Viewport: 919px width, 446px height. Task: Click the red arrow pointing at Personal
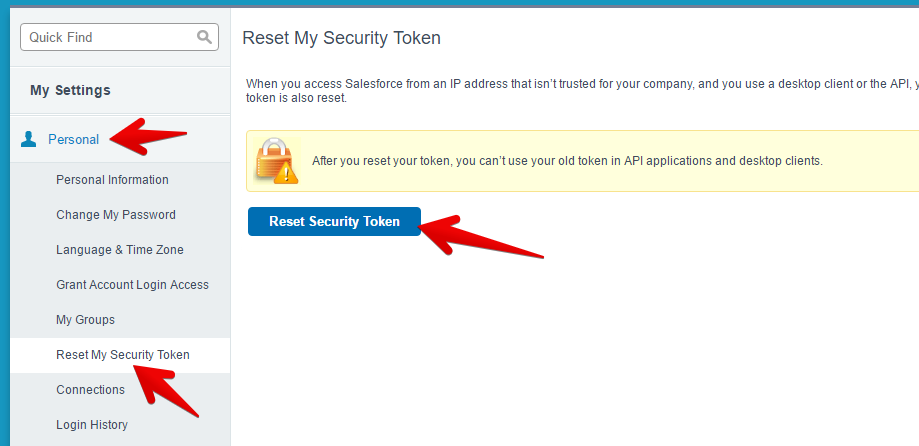148,138
